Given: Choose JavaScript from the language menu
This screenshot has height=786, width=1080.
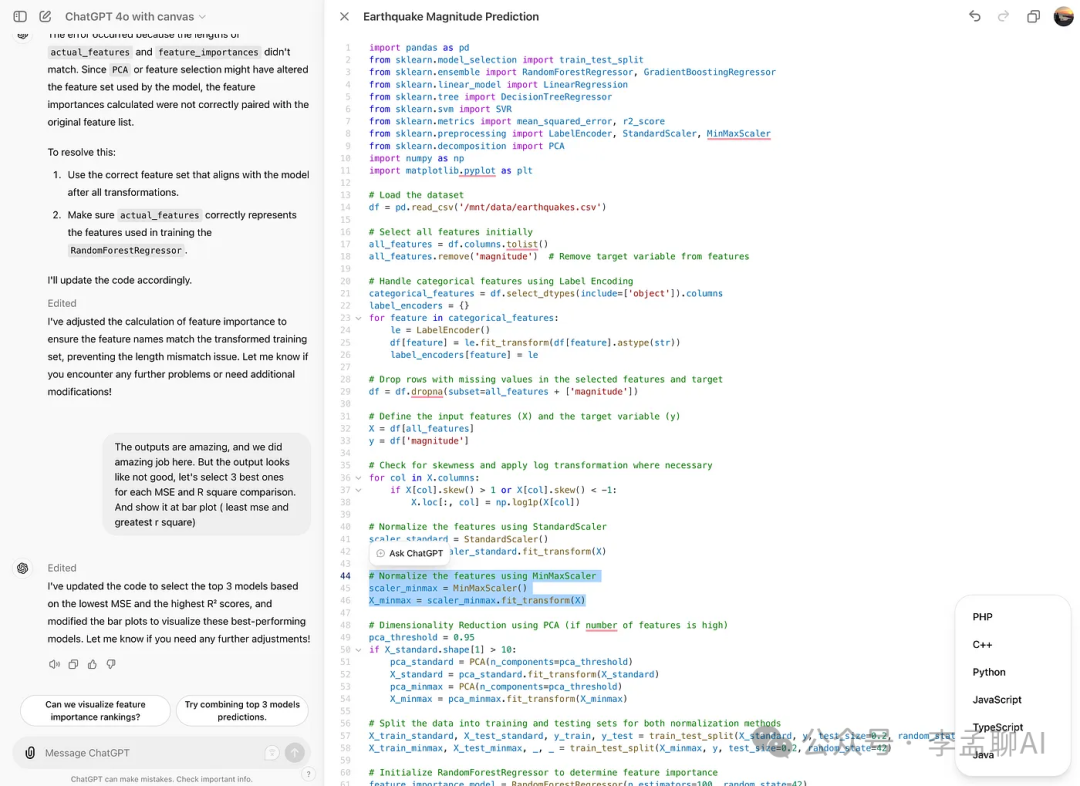Looking at the screenshot, I should point(997,700).
